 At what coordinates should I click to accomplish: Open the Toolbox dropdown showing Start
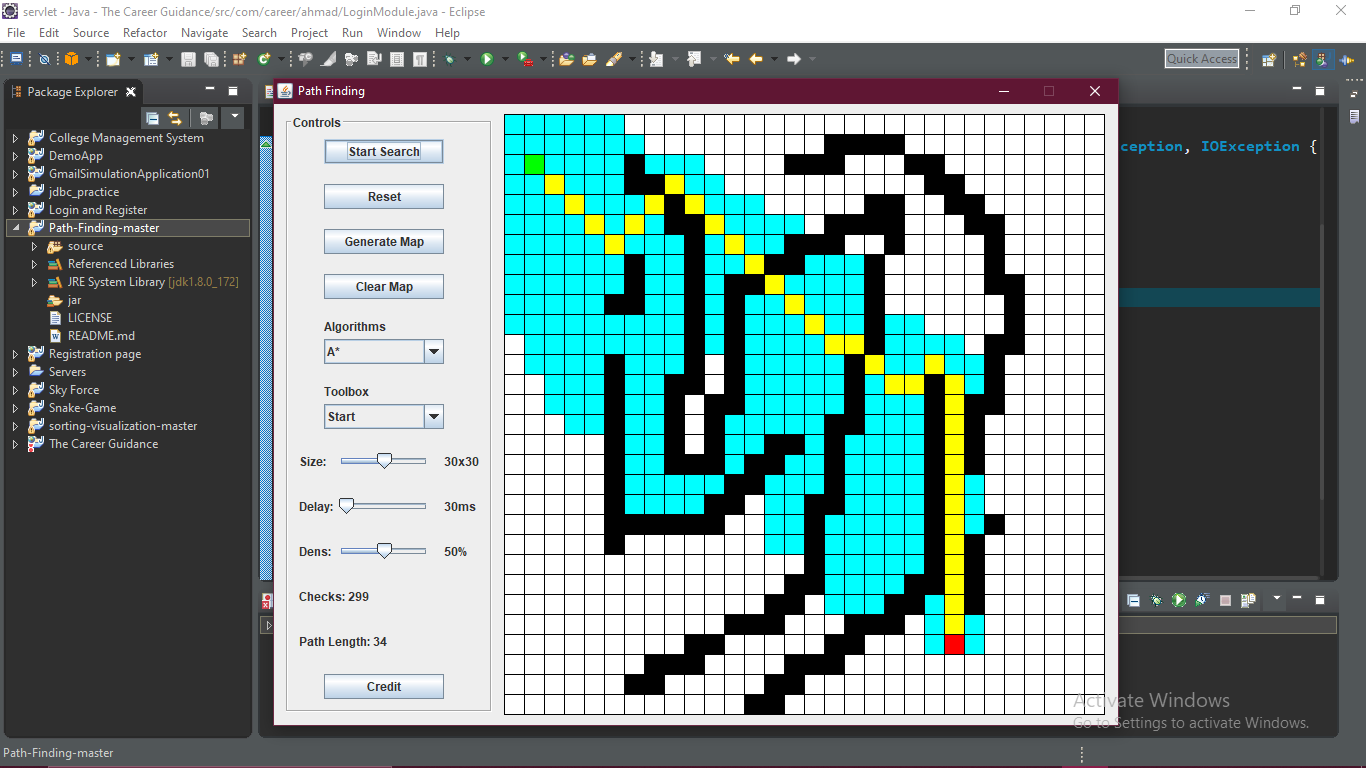point(433,416)
